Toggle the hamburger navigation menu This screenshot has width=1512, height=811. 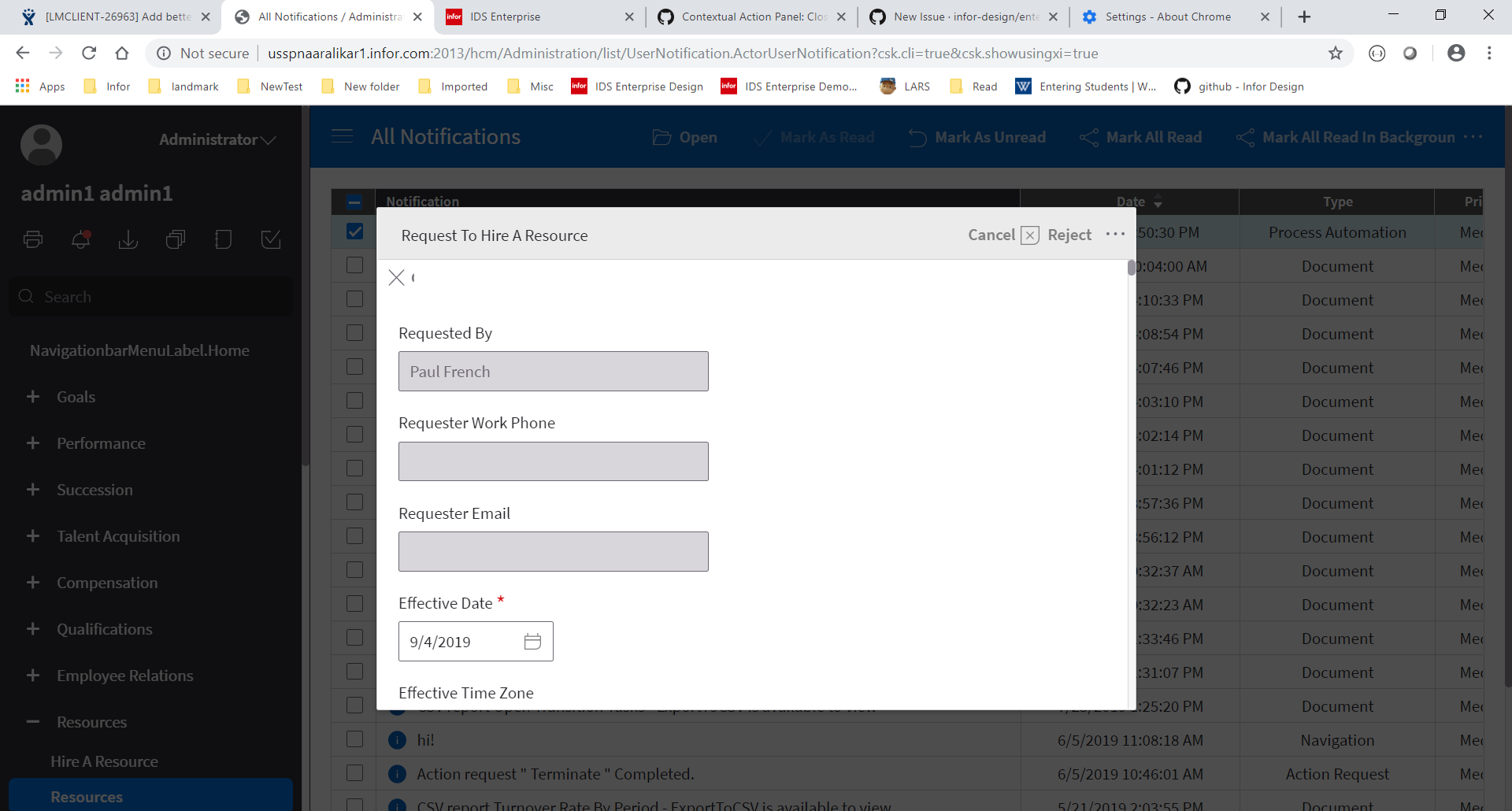point(342,136)
